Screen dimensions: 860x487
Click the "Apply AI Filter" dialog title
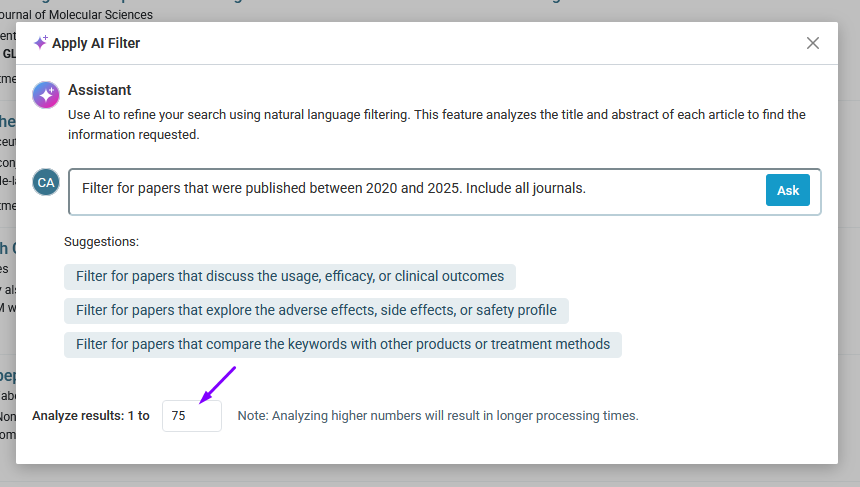click(x=96, y=43)
